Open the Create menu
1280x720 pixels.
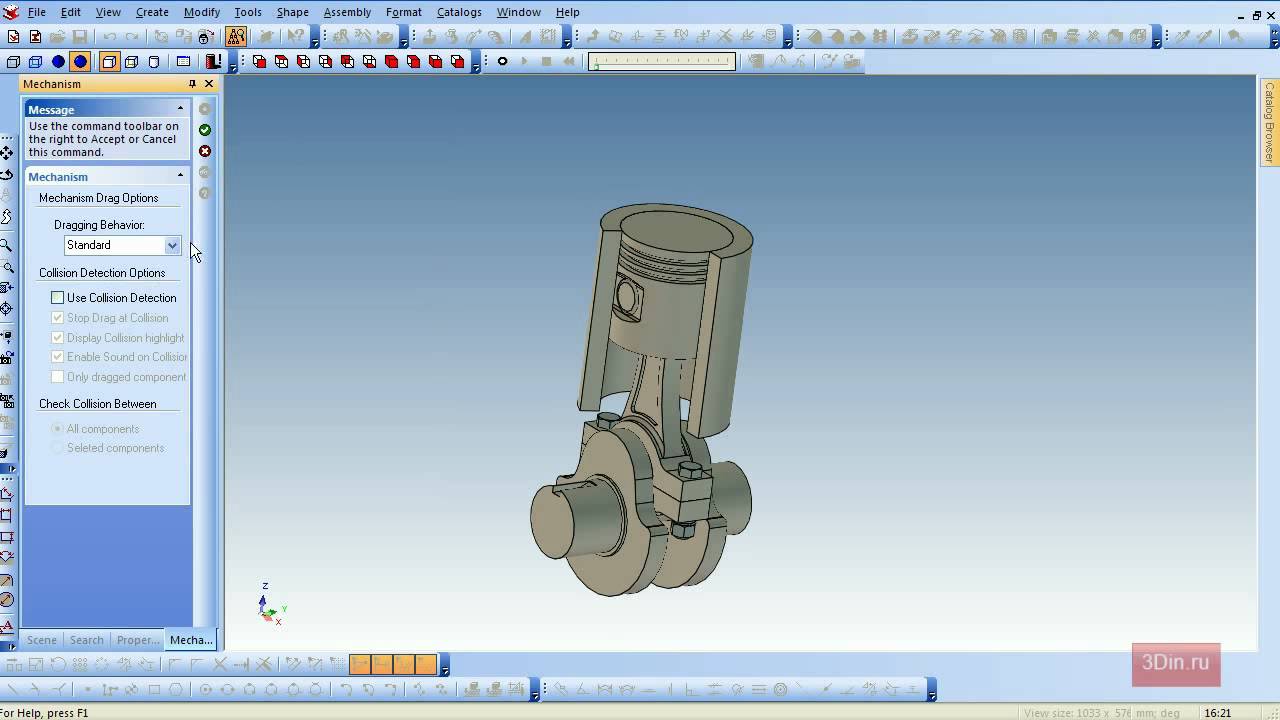pos(152,12)
